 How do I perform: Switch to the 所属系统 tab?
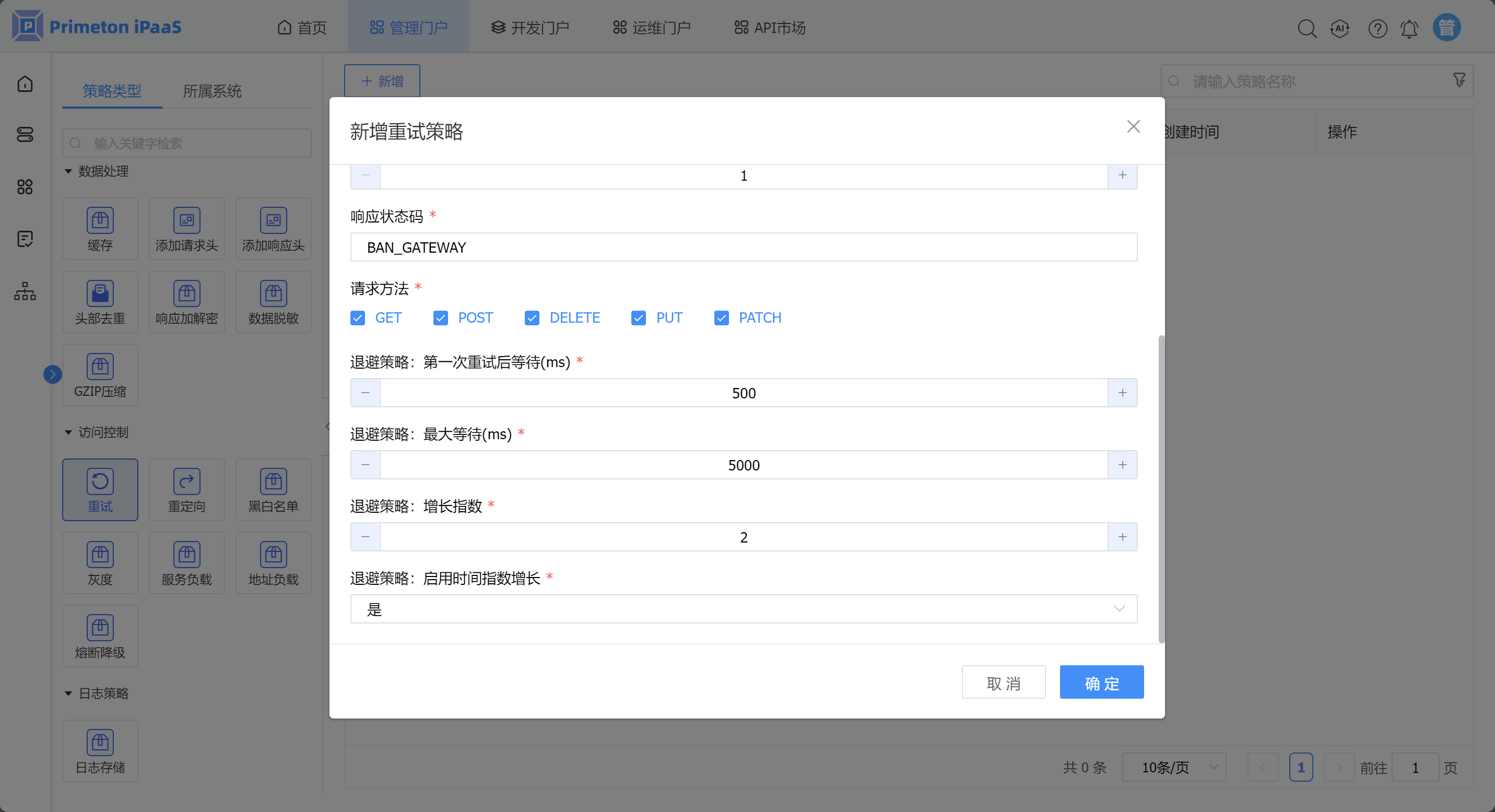(212, 91)
